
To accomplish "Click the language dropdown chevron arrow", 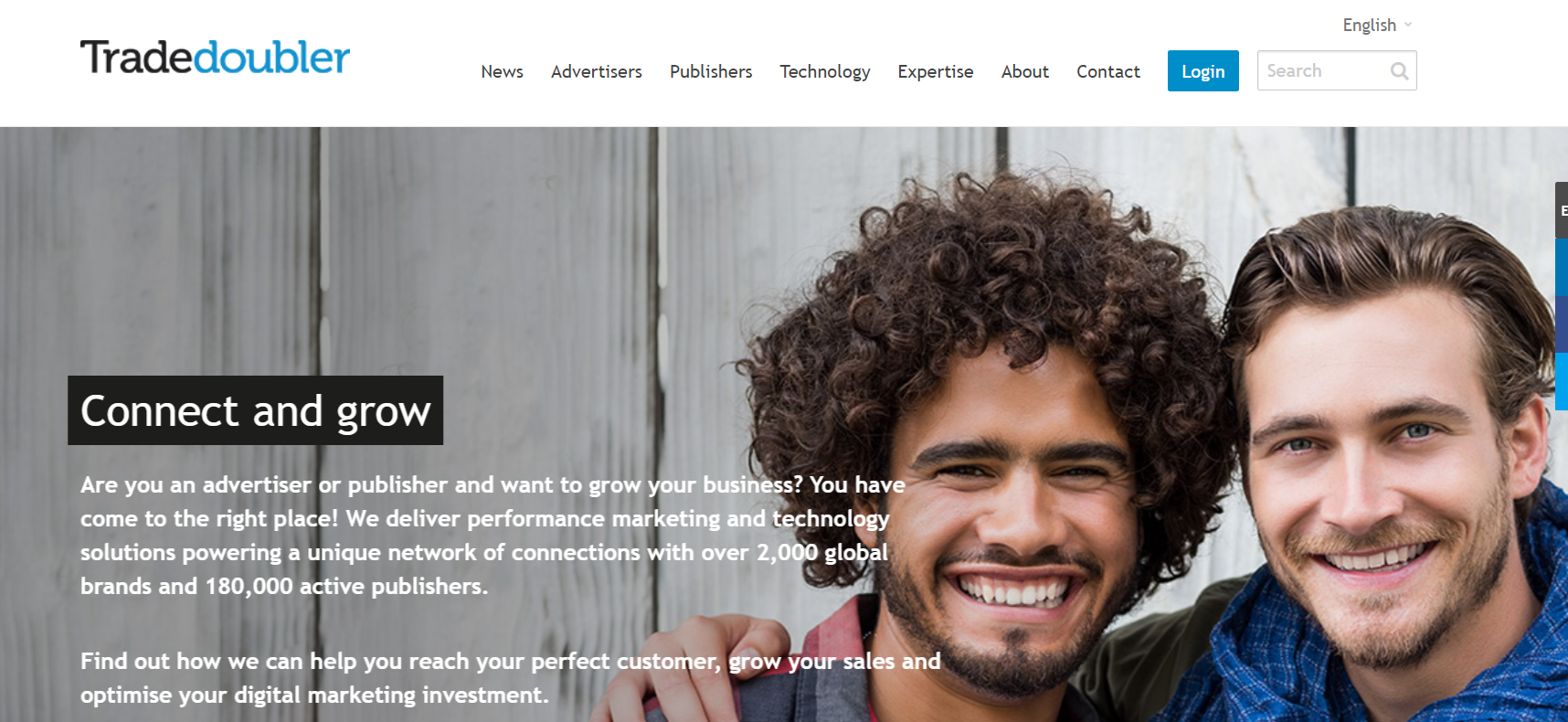I will point(1408,25).
